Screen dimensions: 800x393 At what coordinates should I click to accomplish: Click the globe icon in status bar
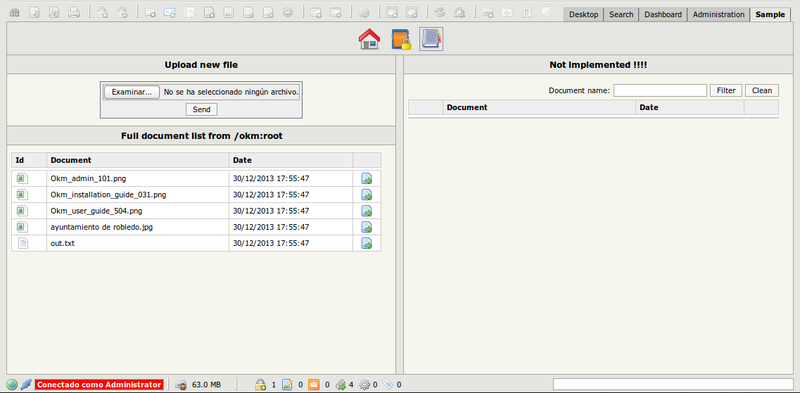(x=12, y=384)
